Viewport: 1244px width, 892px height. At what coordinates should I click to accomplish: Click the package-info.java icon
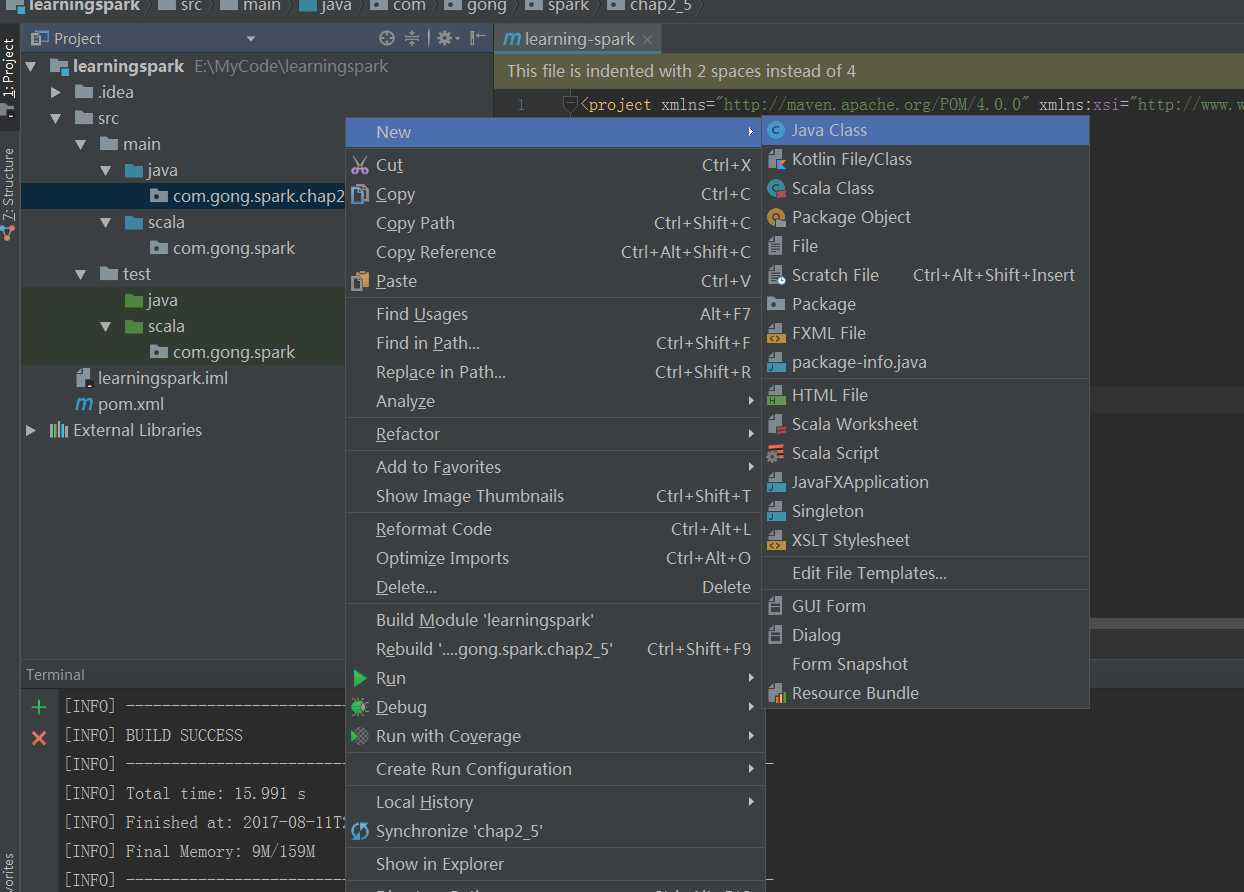tap(776, 362)
